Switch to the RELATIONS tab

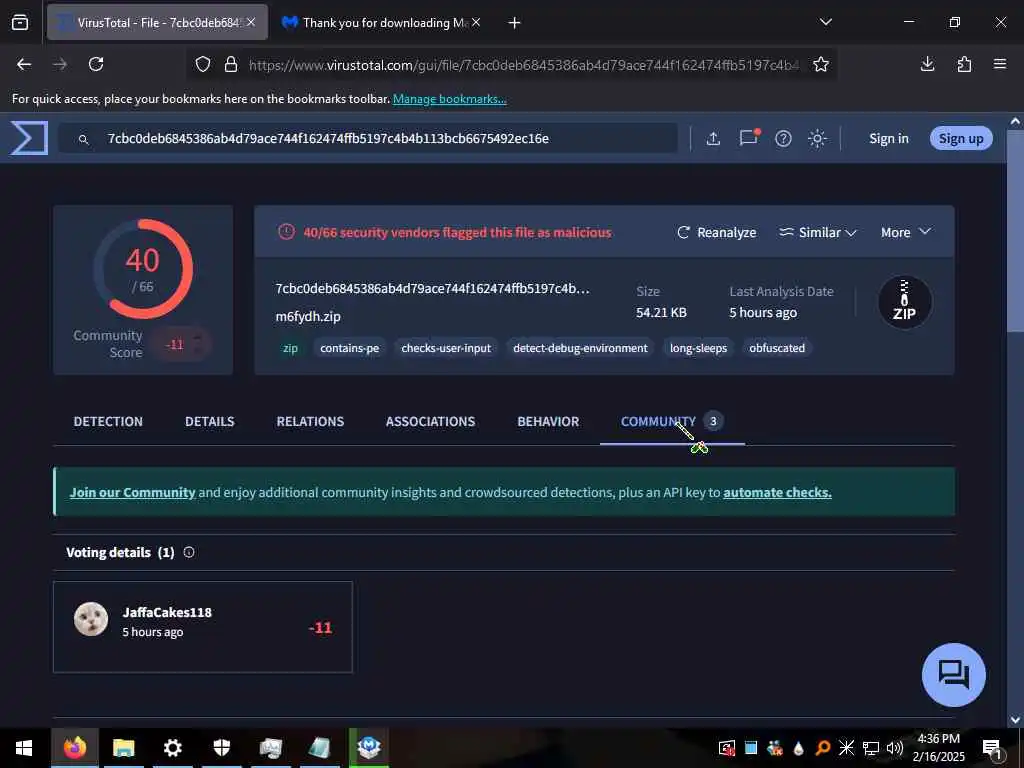(310, 422)
